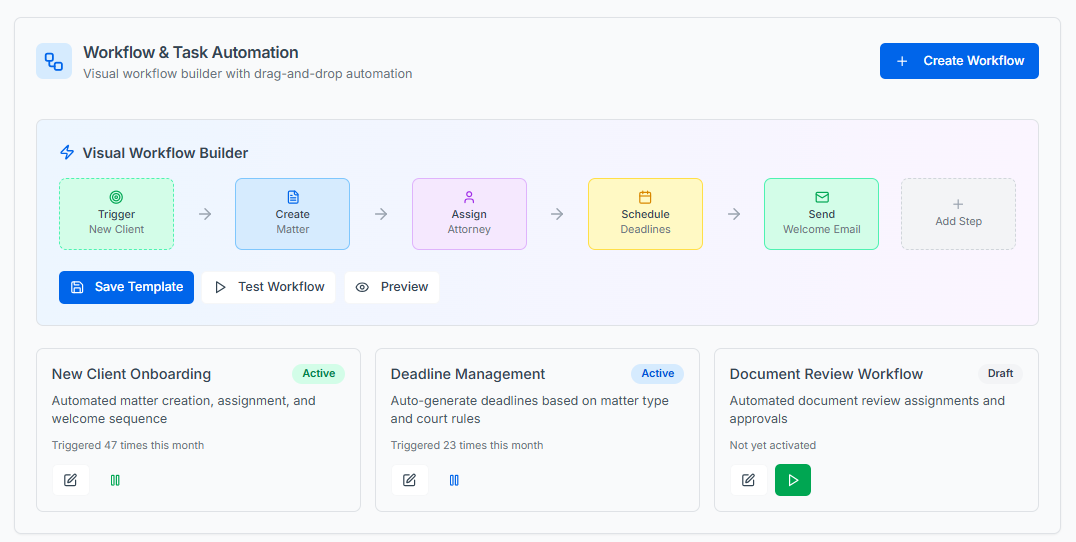Edit the Document Review Workflow

[748, 480]
